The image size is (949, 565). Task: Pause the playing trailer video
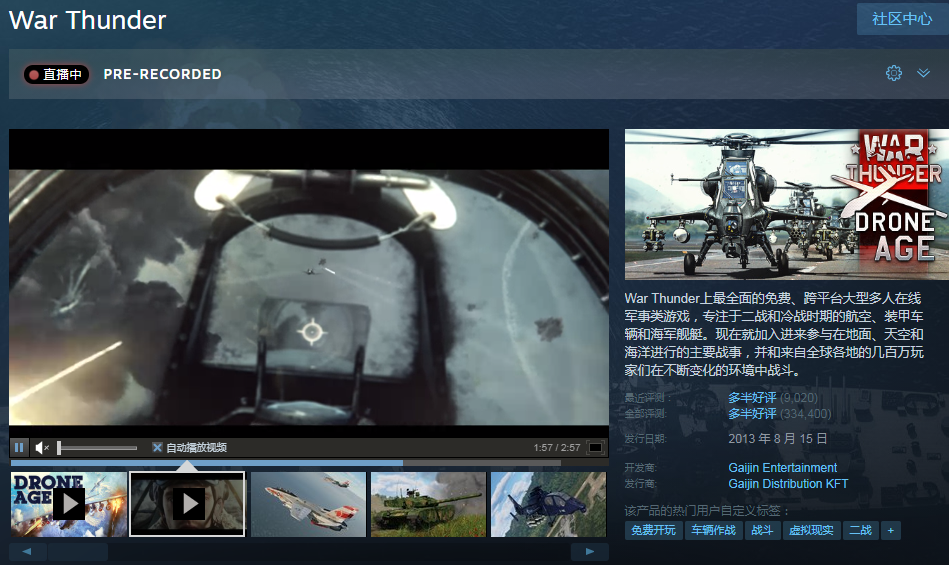tap(19, 447)
